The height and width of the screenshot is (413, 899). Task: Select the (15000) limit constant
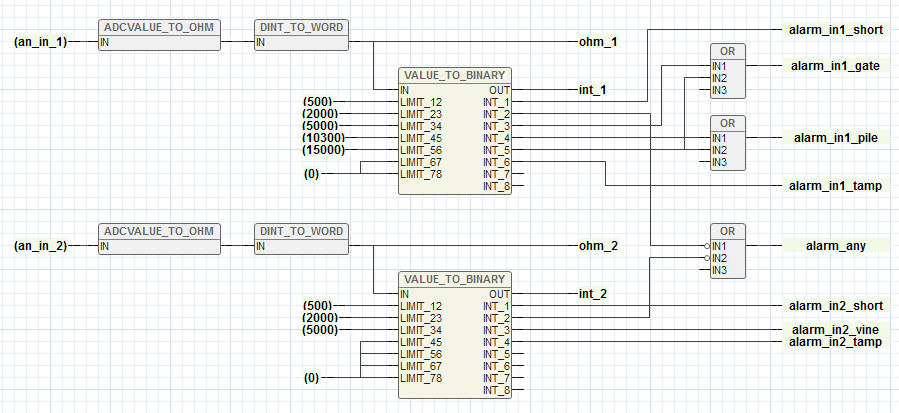pos(322,150)
